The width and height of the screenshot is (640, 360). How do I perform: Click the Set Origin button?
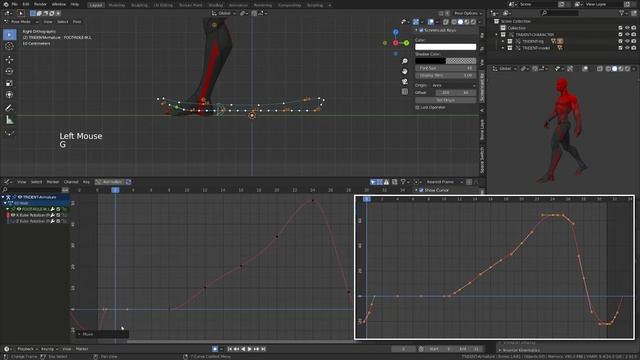[x=445, y=100]
